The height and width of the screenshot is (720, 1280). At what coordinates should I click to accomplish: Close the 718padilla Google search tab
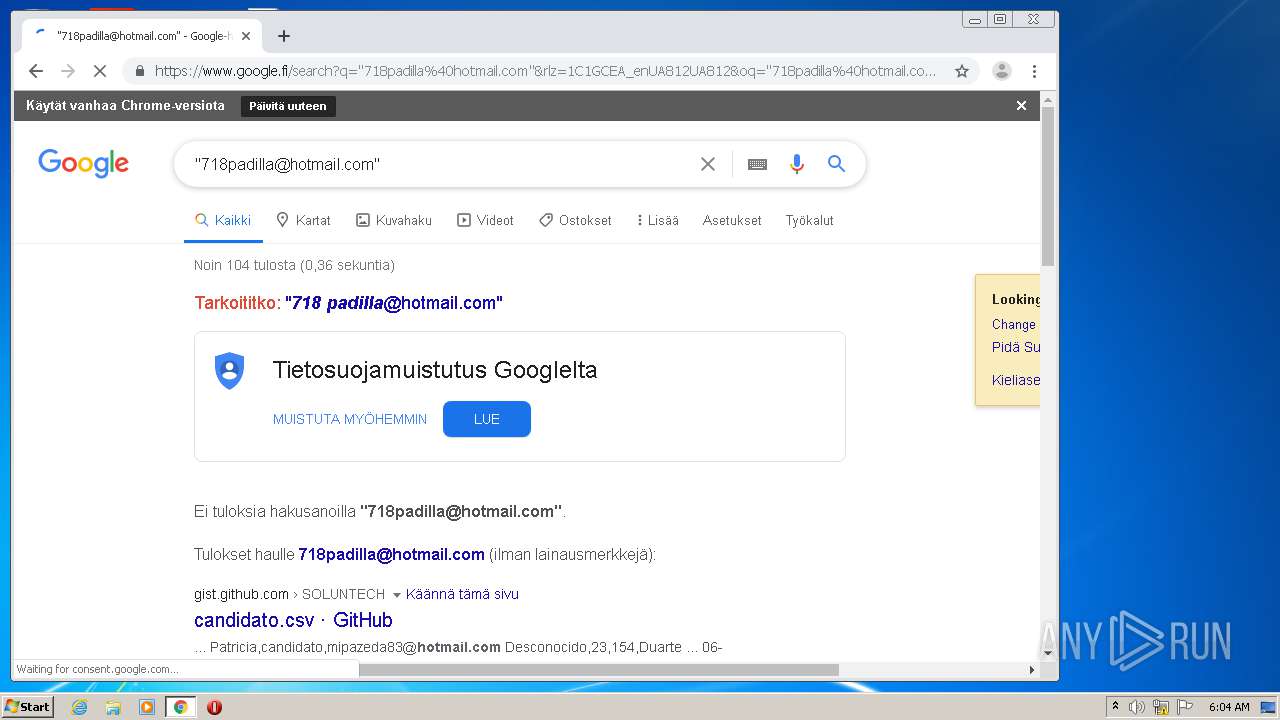(x=246, y=36)
